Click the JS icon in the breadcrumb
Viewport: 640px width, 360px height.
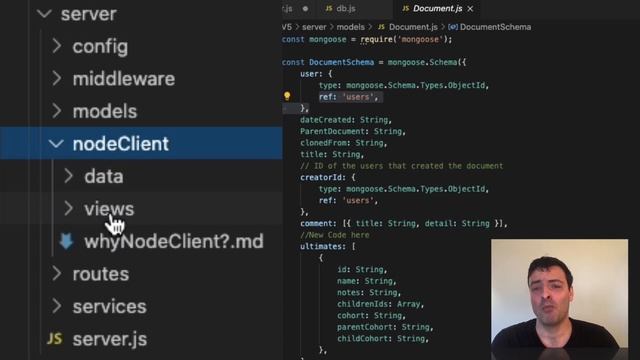point(381,27)
